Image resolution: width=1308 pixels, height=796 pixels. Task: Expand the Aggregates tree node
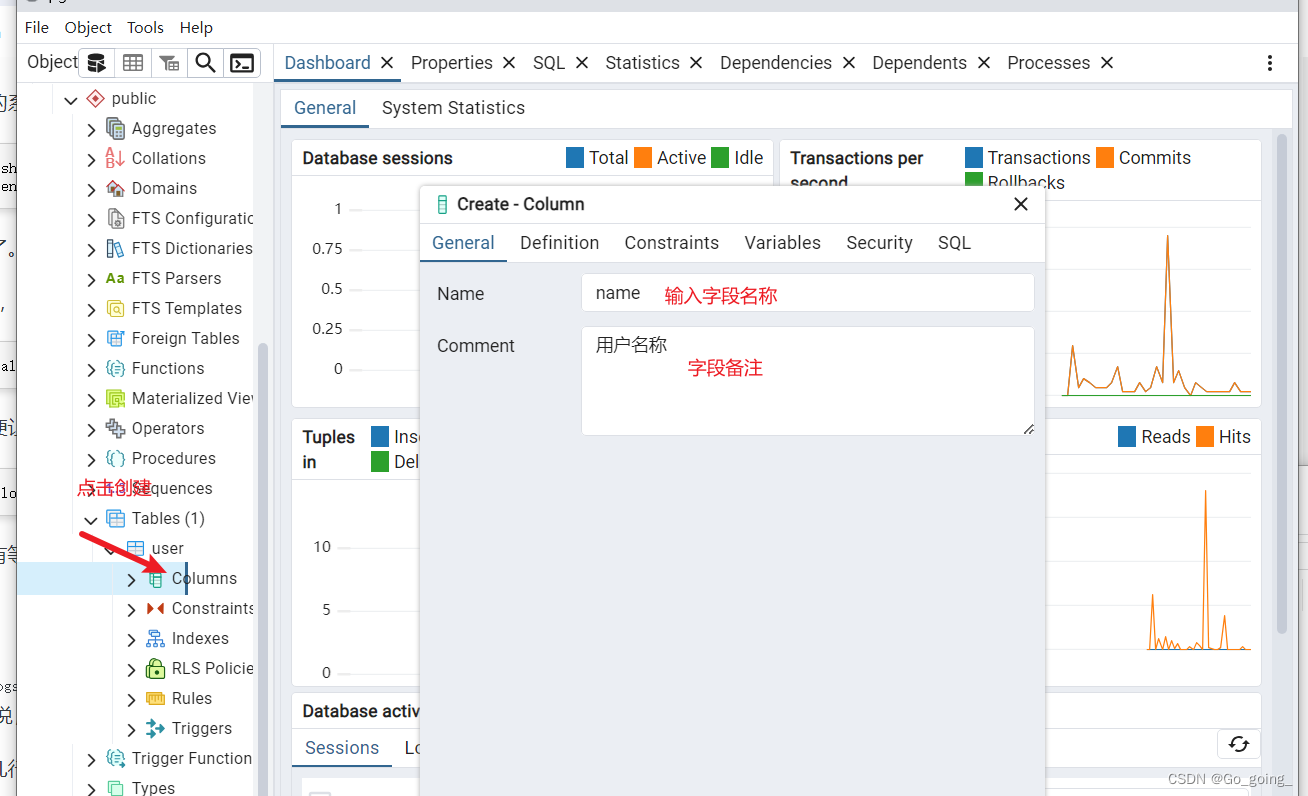click(x=91, y=129)
